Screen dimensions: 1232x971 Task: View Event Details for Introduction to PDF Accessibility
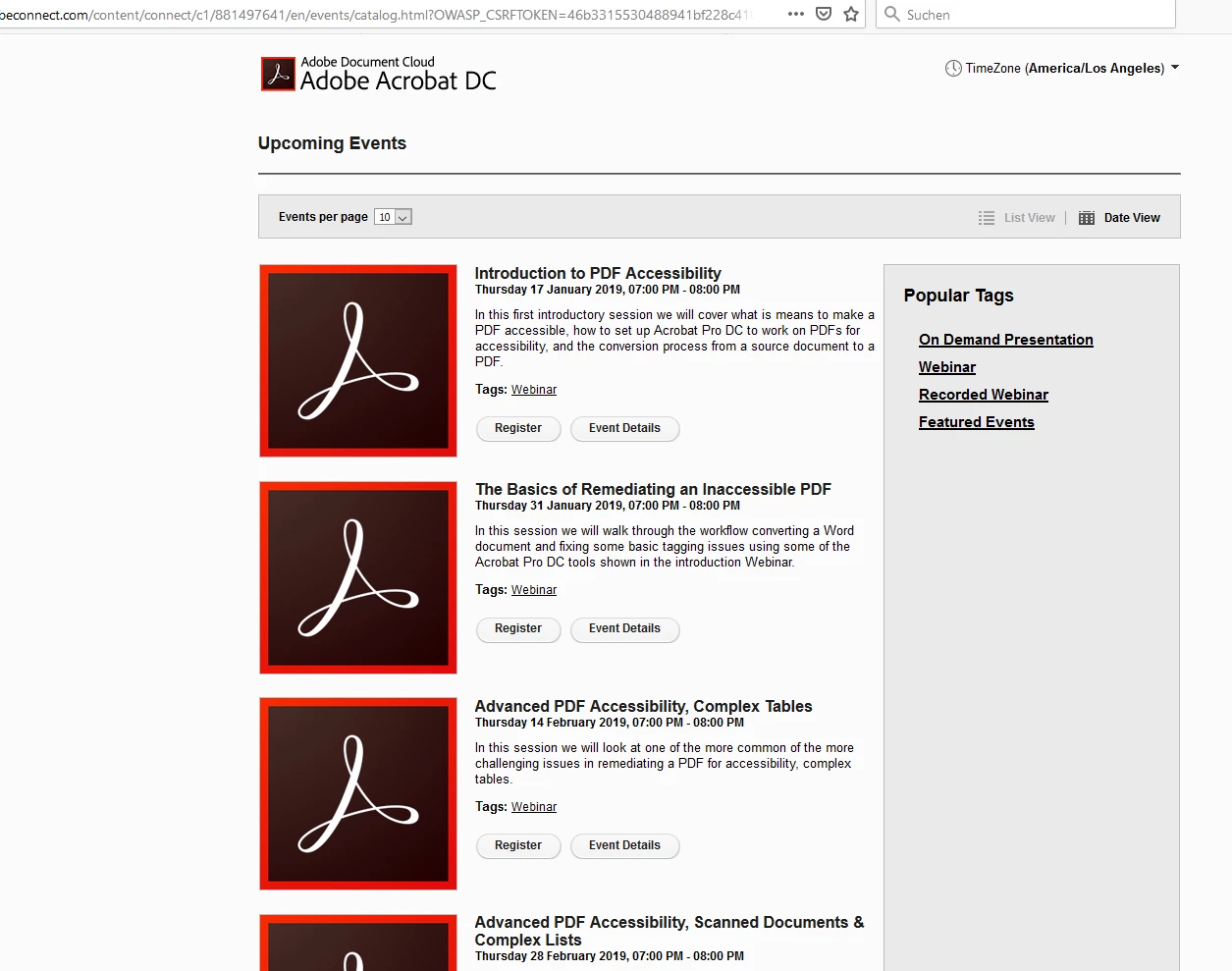point(624,428)
